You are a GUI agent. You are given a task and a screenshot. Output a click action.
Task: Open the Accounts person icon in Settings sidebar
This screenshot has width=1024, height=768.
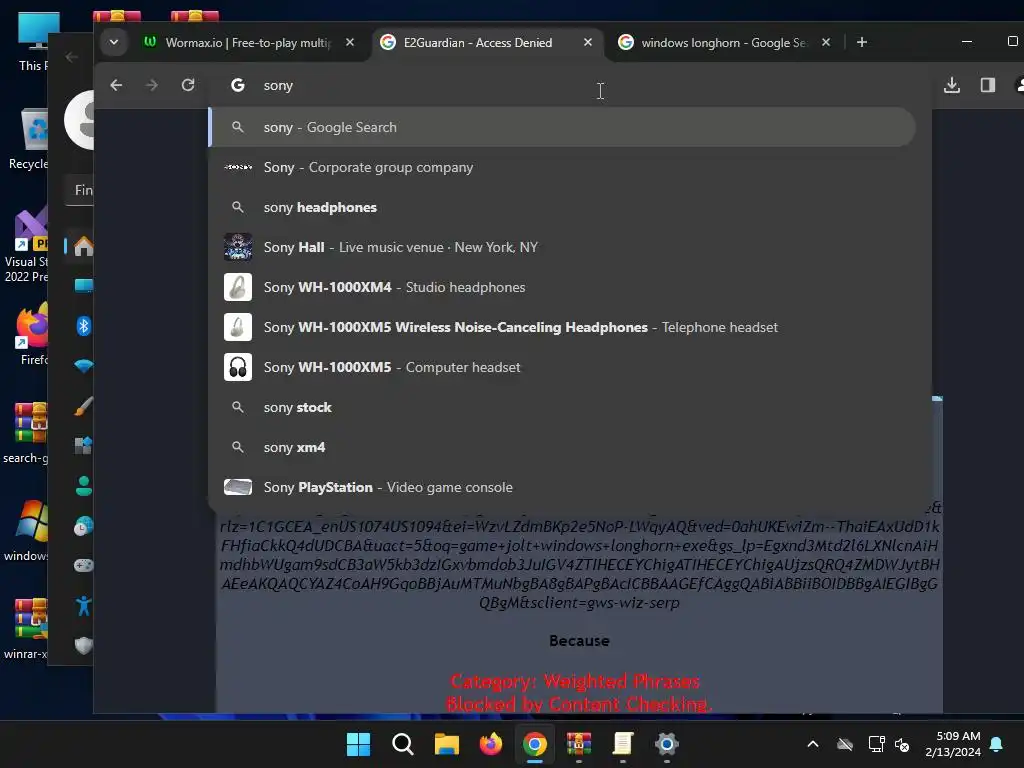point(84,486)
